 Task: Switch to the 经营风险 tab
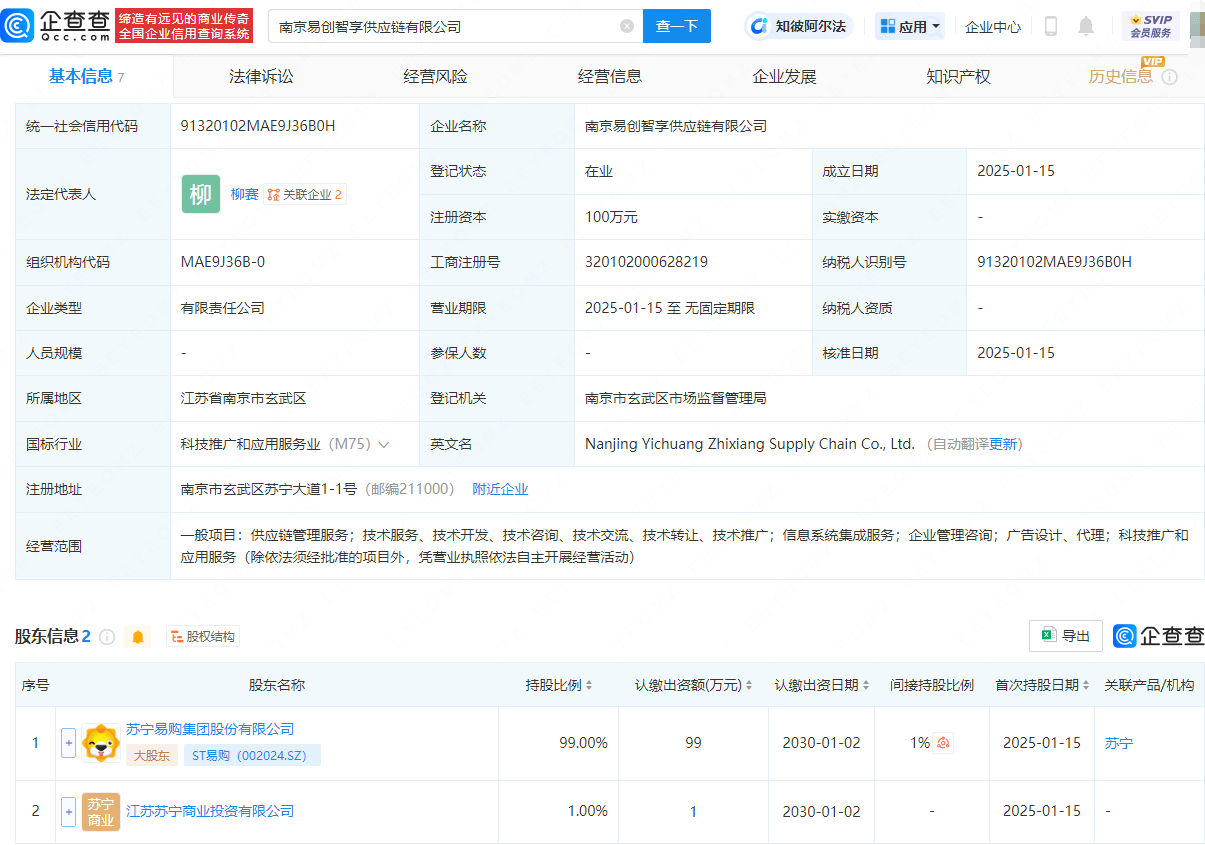tap(435, 76)
